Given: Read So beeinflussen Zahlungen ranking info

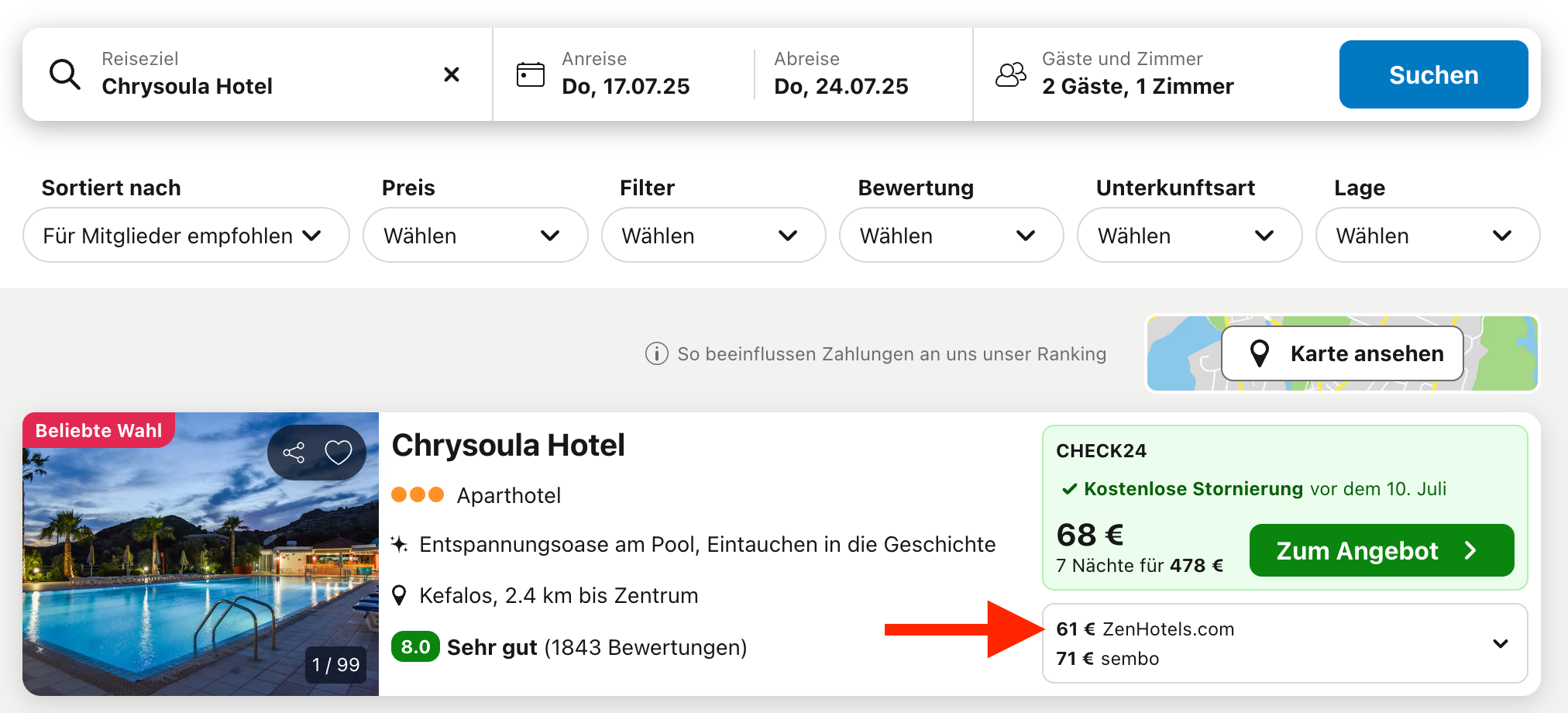Looking at the screenshot, I should click(x=892, y=354).
